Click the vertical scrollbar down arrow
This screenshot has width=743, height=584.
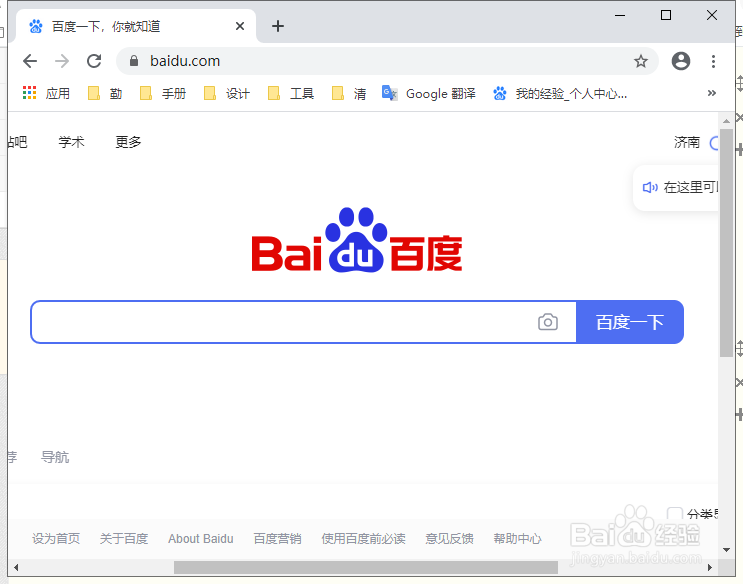point(726,550)
